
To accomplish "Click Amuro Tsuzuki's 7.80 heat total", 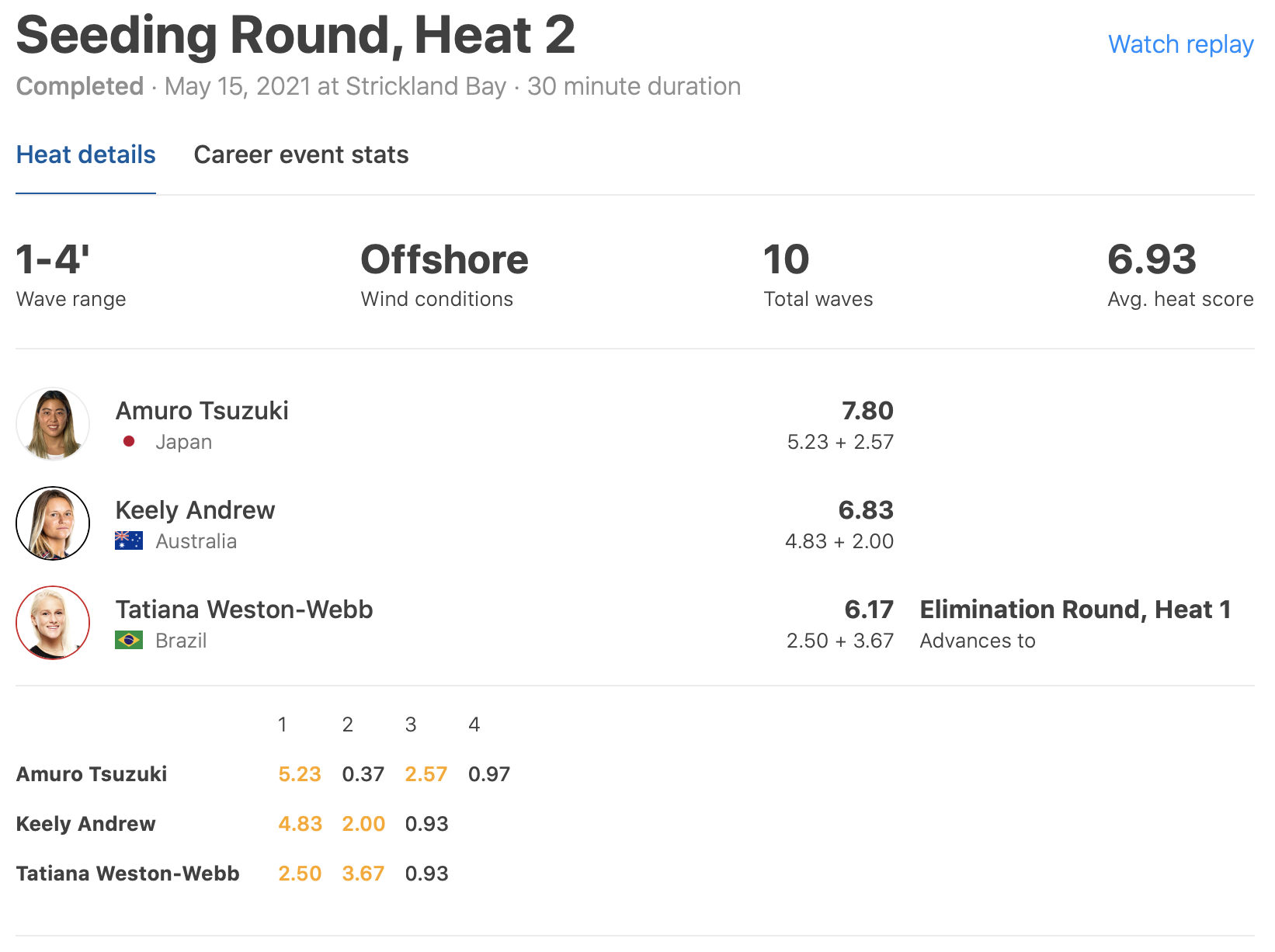I will (x=867, y=411).
